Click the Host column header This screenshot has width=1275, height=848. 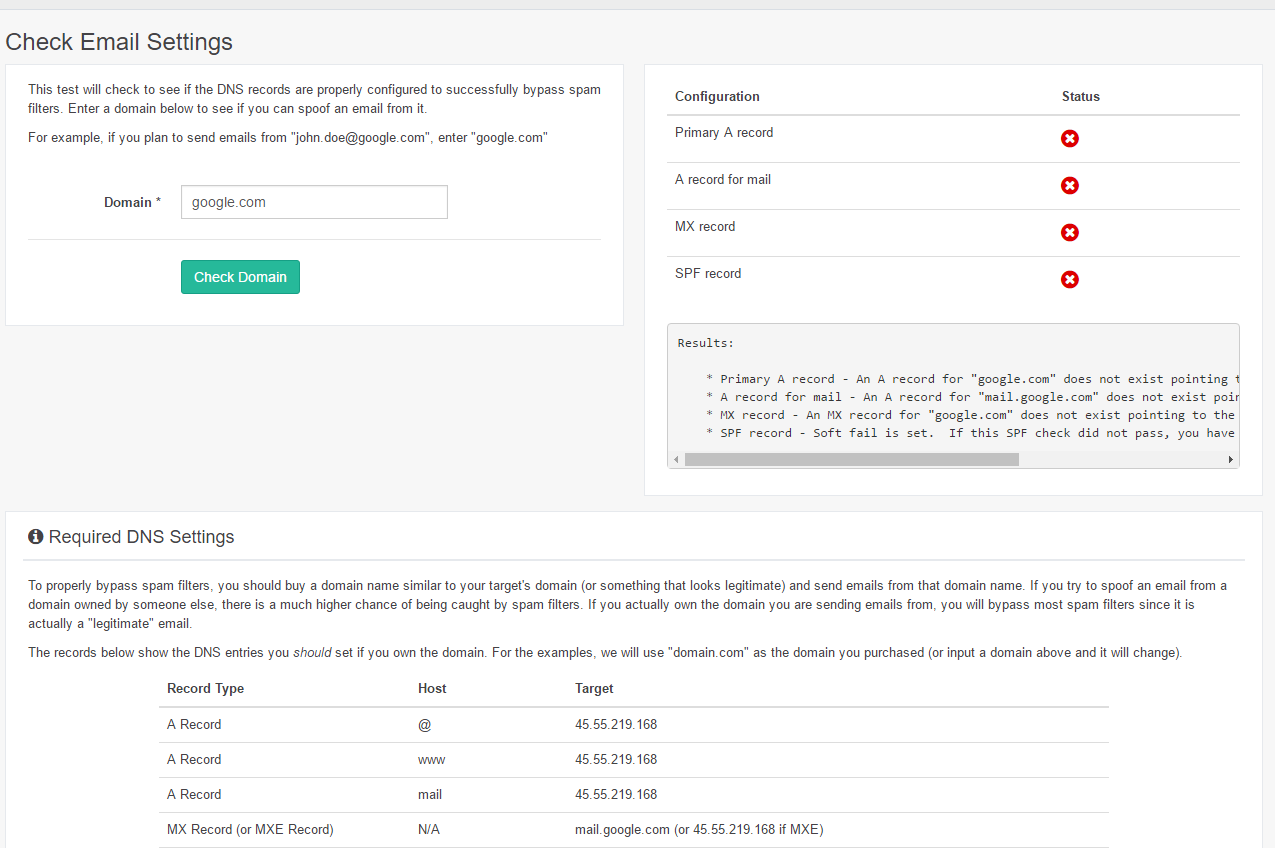click(431, 688)
